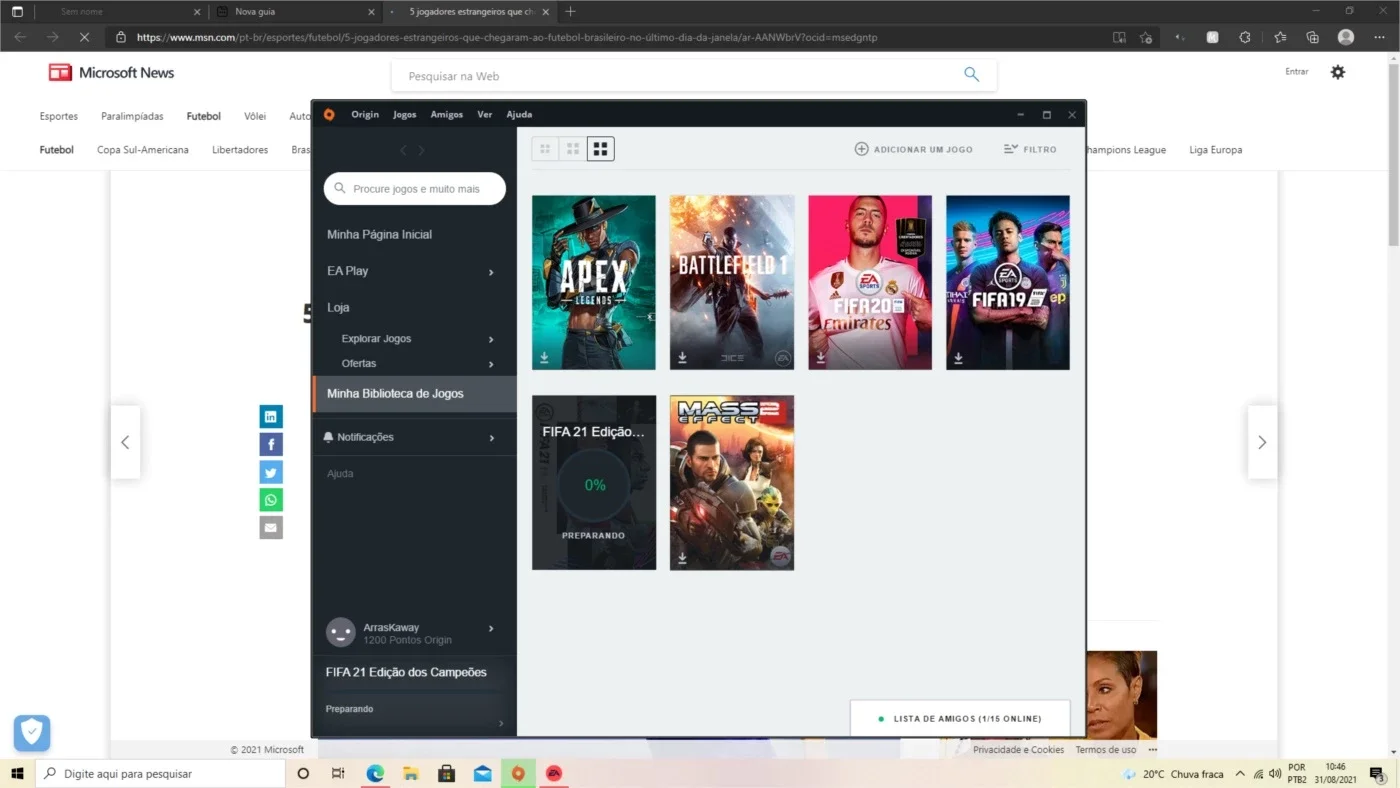Switch to large tile grid view
Screen dimensions: 1400x788
tap(600, 149)
